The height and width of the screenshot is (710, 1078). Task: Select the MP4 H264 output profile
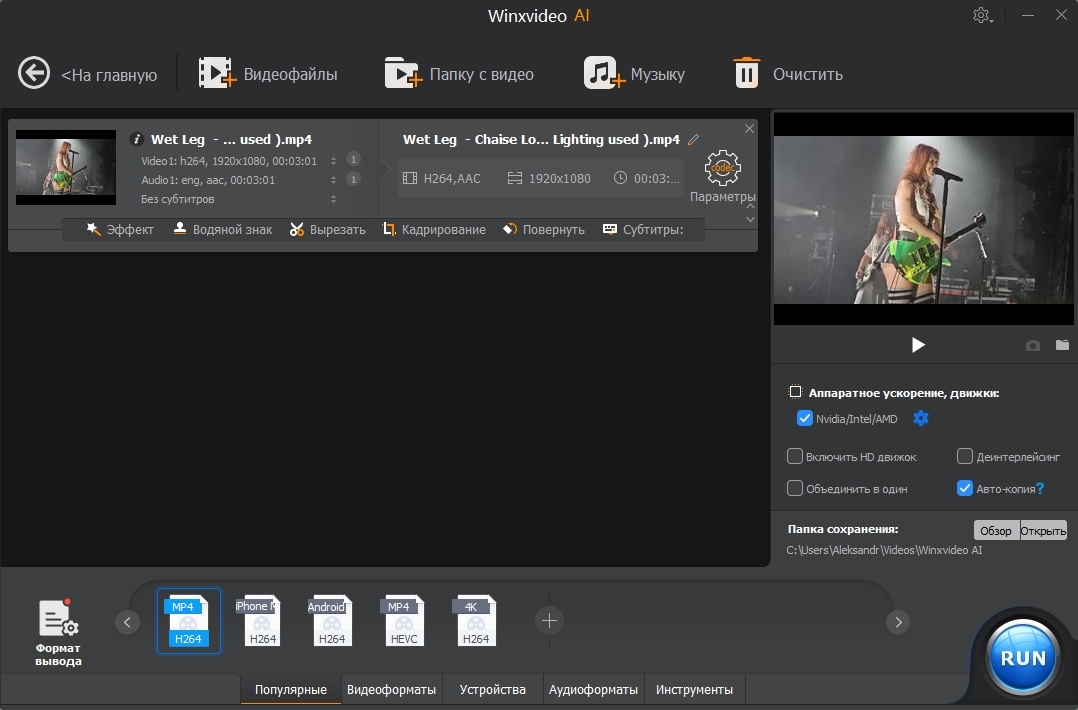click(188, 621)
